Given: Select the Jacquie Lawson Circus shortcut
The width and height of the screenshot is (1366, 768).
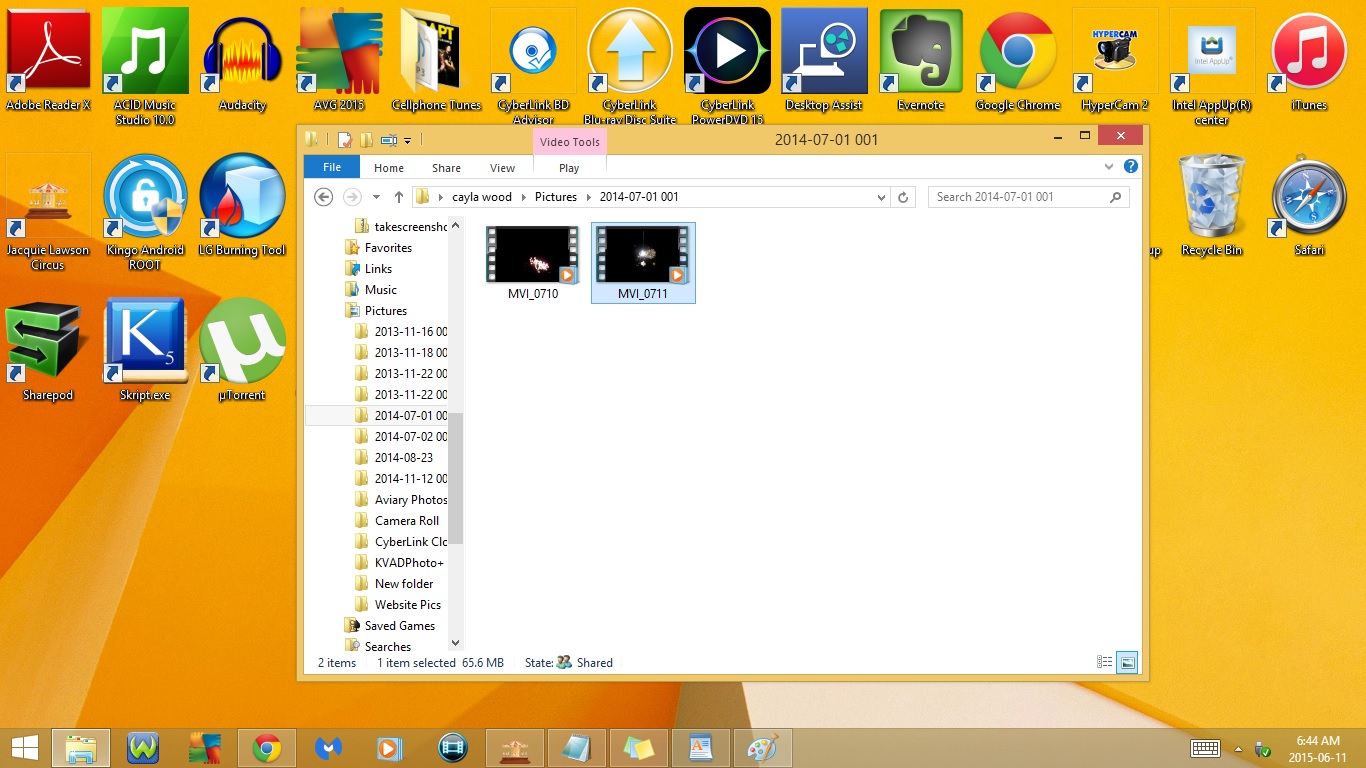Looking at the screenshot, I should tap(48, 211).
